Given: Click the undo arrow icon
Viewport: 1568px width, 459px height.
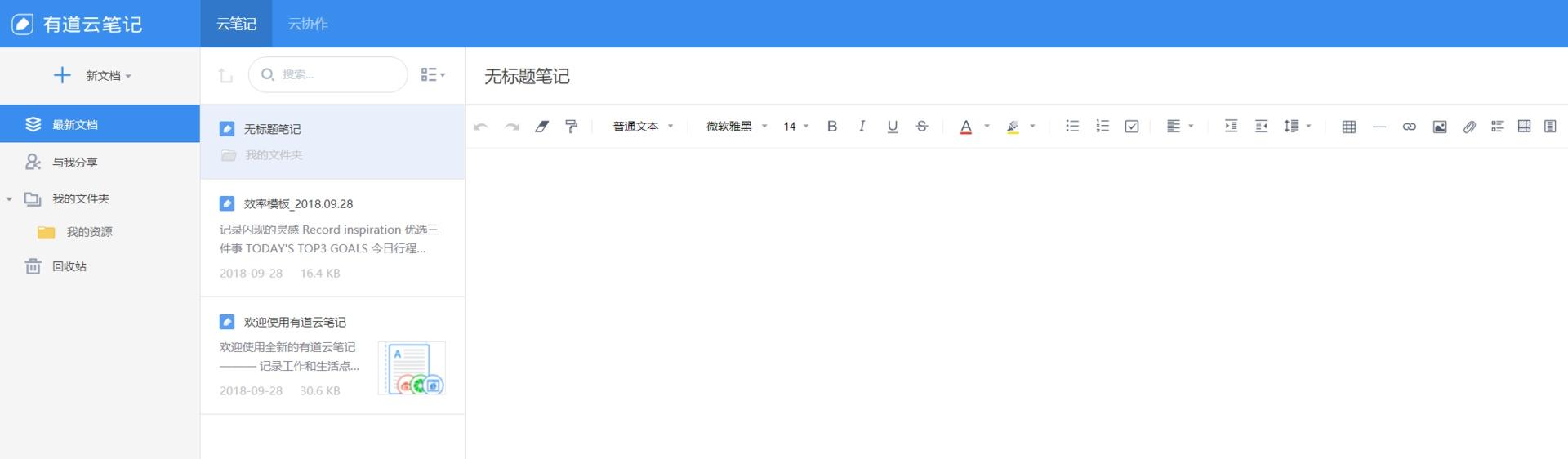Looking at the screenshot, I should point(481,127).
